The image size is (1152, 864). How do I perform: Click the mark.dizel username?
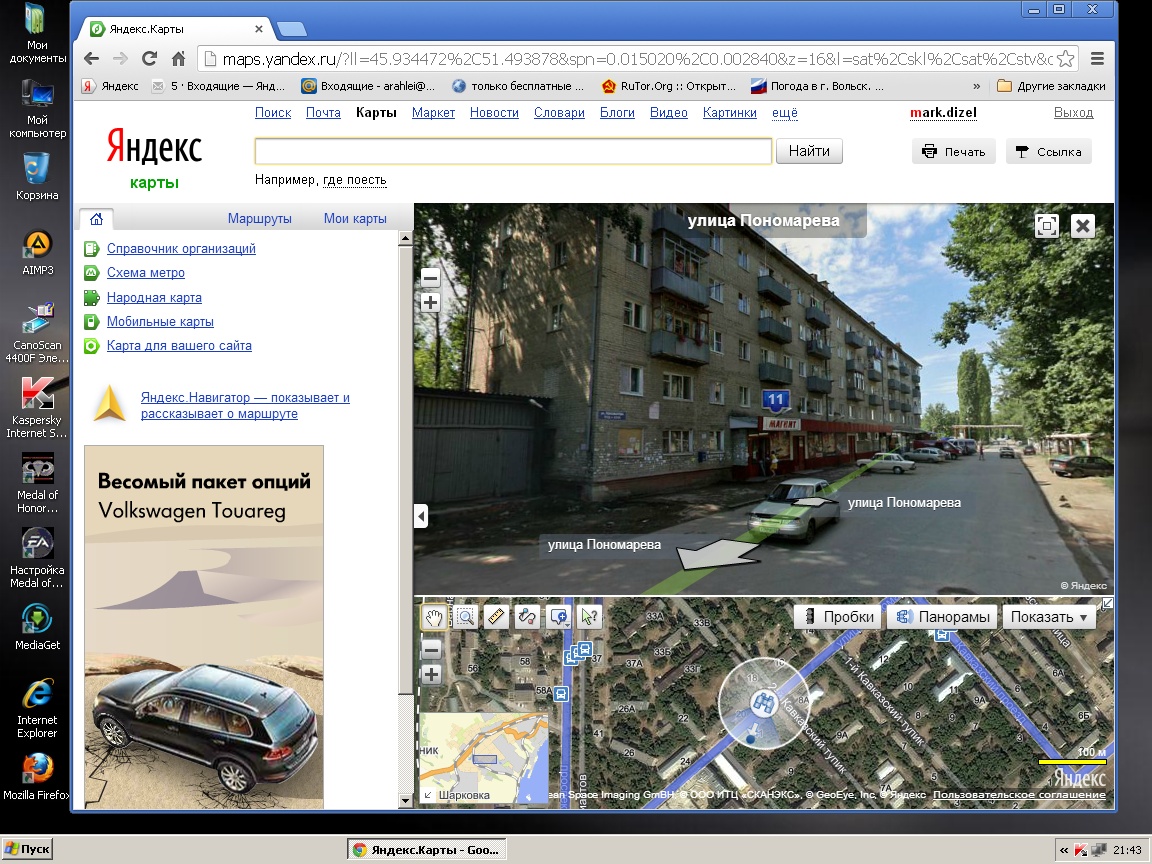[x=943, y=112]
